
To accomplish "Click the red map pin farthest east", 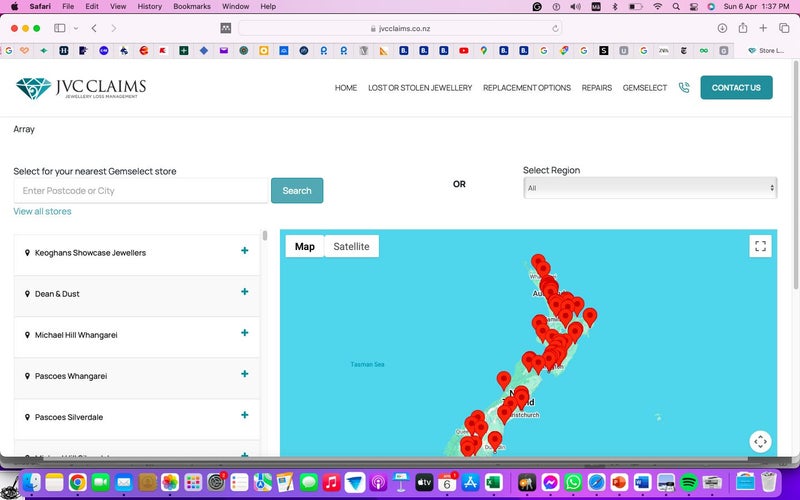I will tap(590, 317).
